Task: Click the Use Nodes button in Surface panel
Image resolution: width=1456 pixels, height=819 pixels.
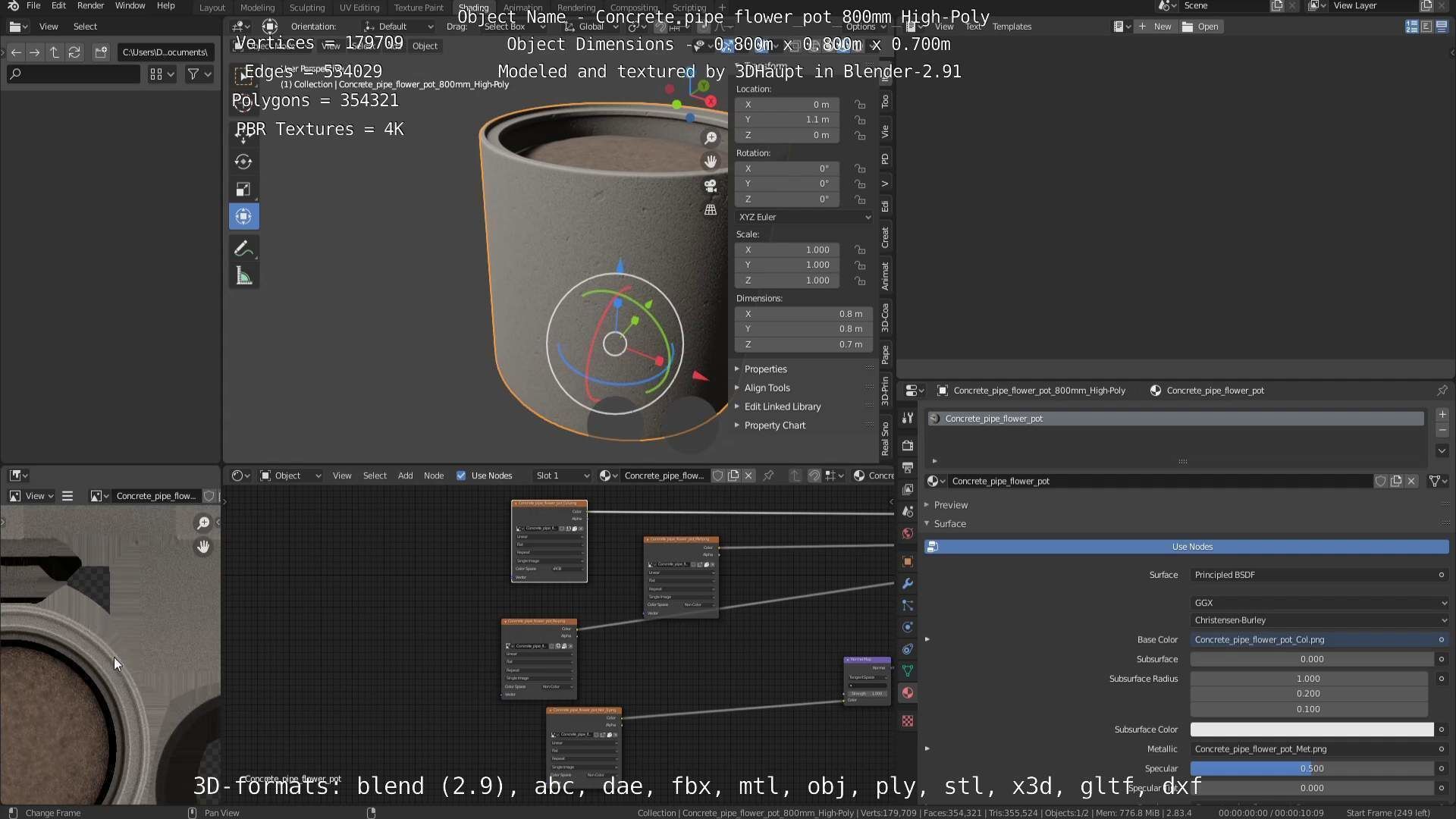Action: pyautogui.click(x=1187, y=548)
